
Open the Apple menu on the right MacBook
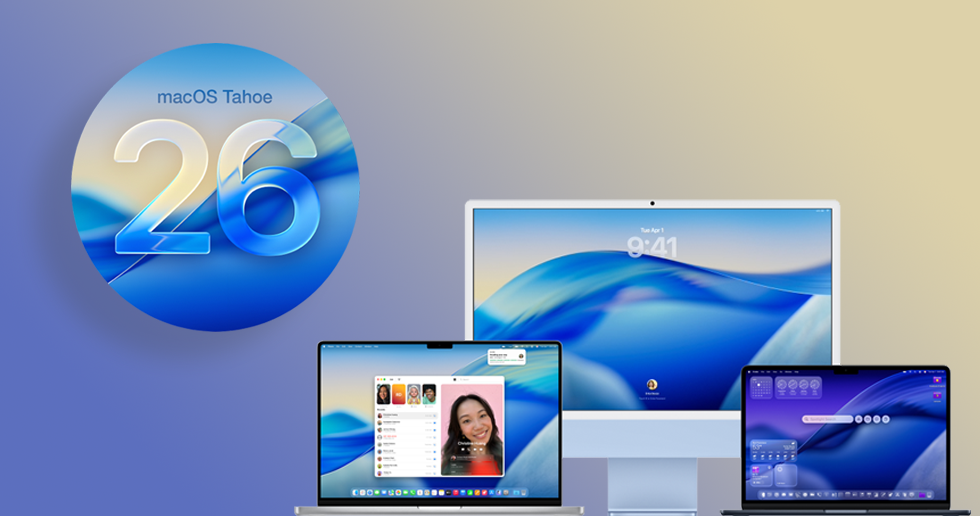749,372
